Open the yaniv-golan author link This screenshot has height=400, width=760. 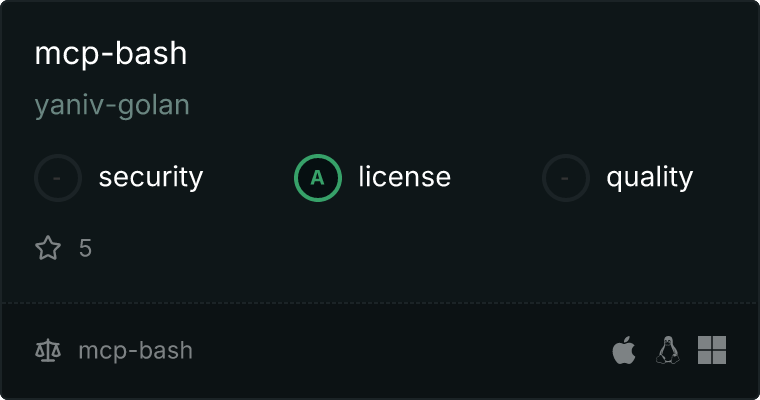(112, 105)
